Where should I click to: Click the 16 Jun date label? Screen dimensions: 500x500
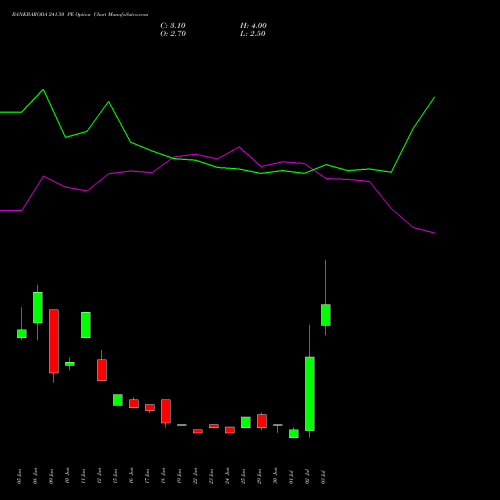pos(132,476)
